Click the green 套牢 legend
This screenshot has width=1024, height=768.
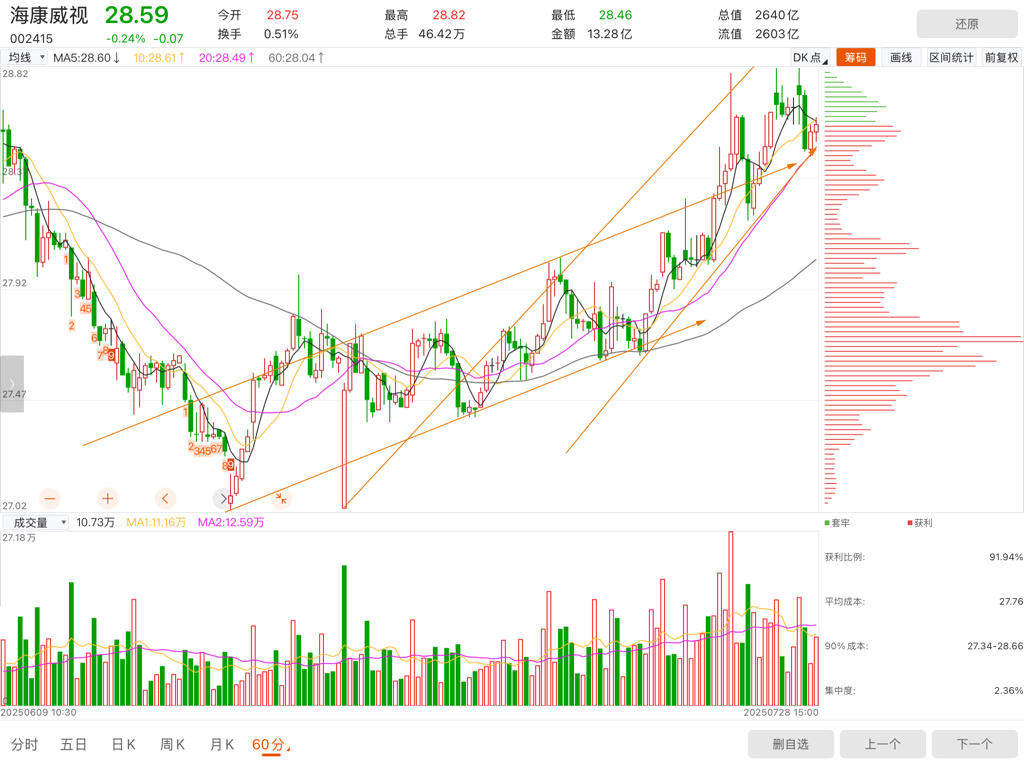tap(837, 523)
